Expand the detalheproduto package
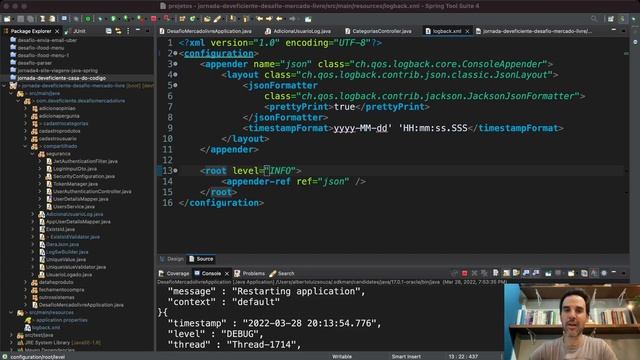This screenshot has height=360, width=640. tap(26, 282)
